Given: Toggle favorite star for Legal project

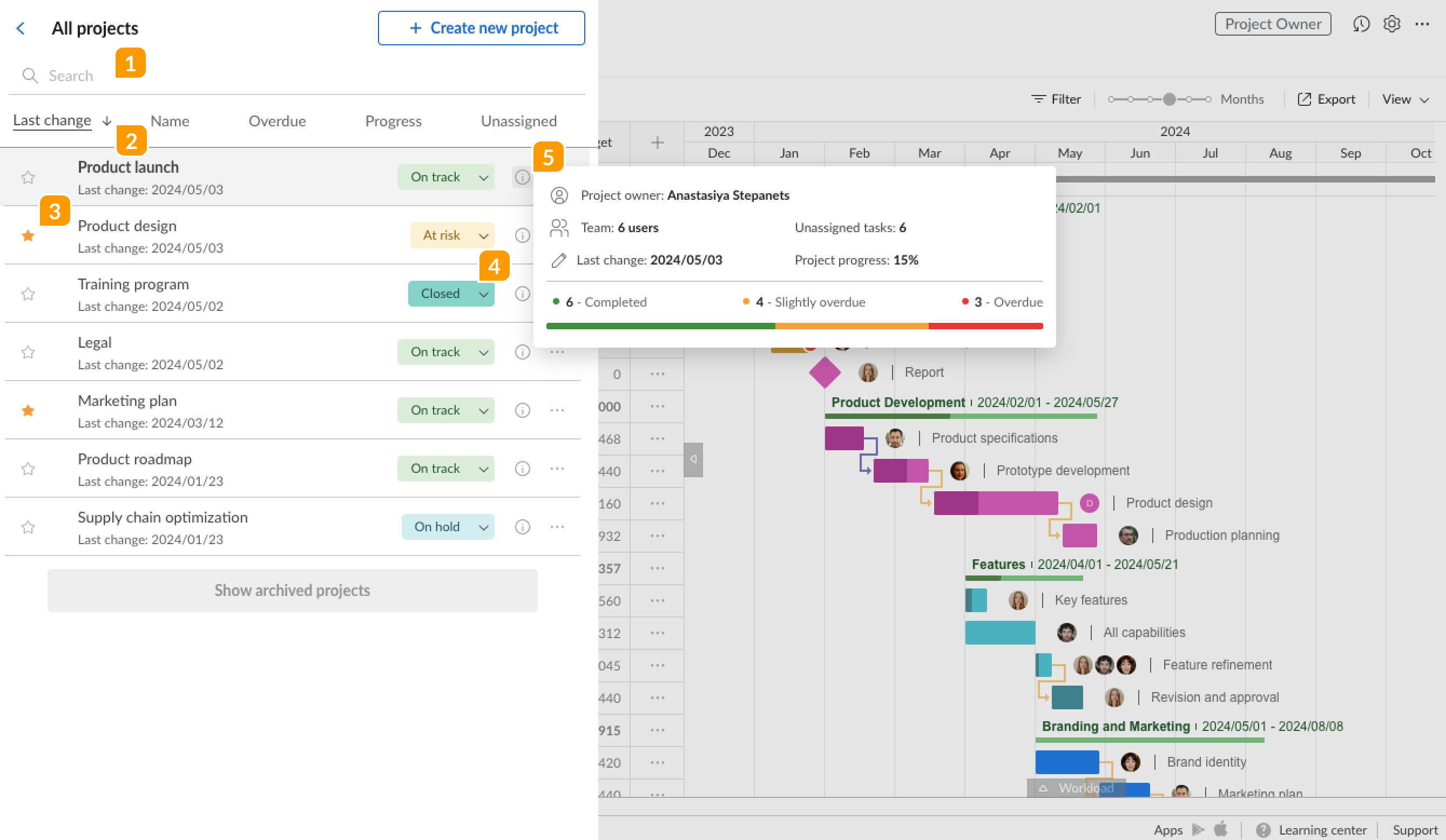Looking at the screenshot, I should point(28,353).
